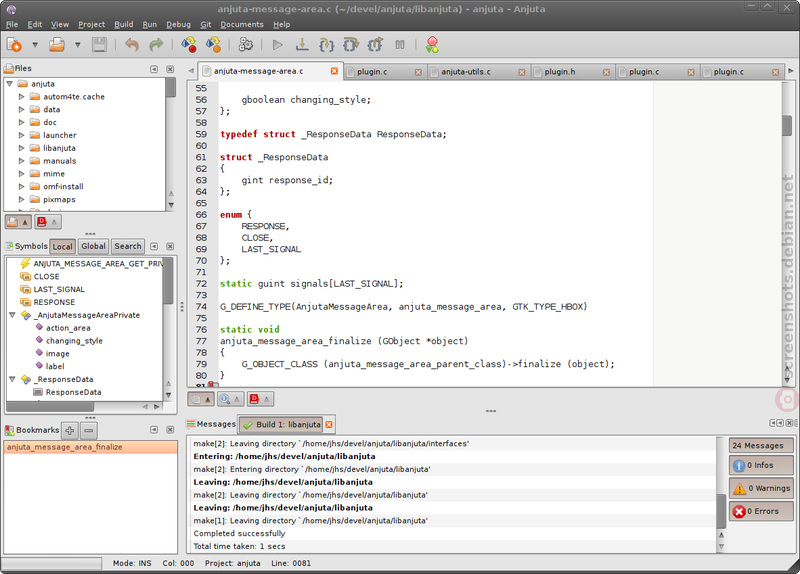Expand the libanjuta folder
The width and height of the screenshot is (800, 574).
tap(21, 148)
